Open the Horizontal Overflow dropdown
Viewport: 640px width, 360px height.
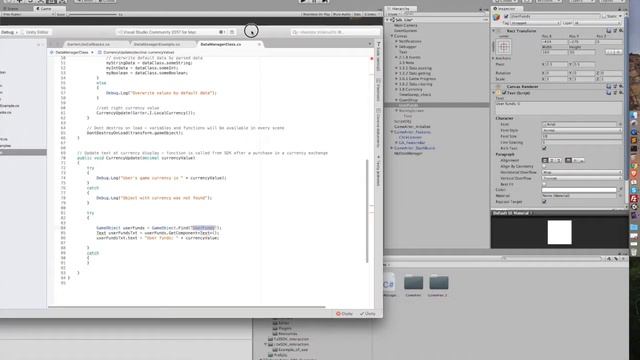click(x=582, y=172)
